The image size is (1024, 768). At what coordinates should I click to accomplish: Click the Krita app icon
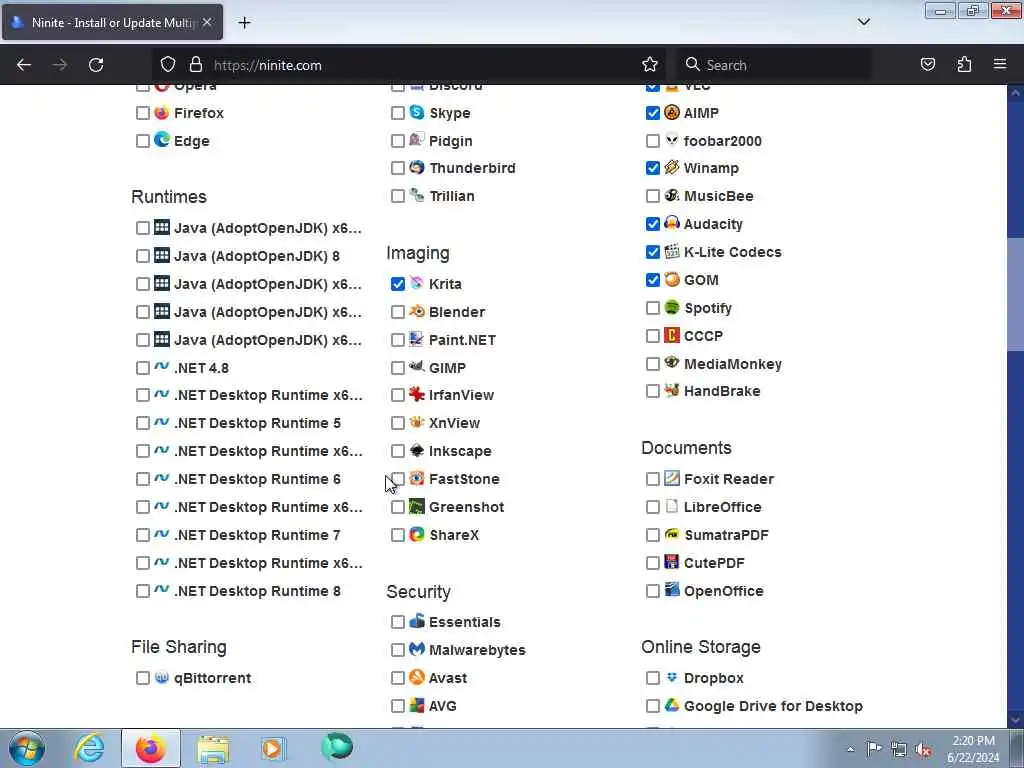coord(417,283)
